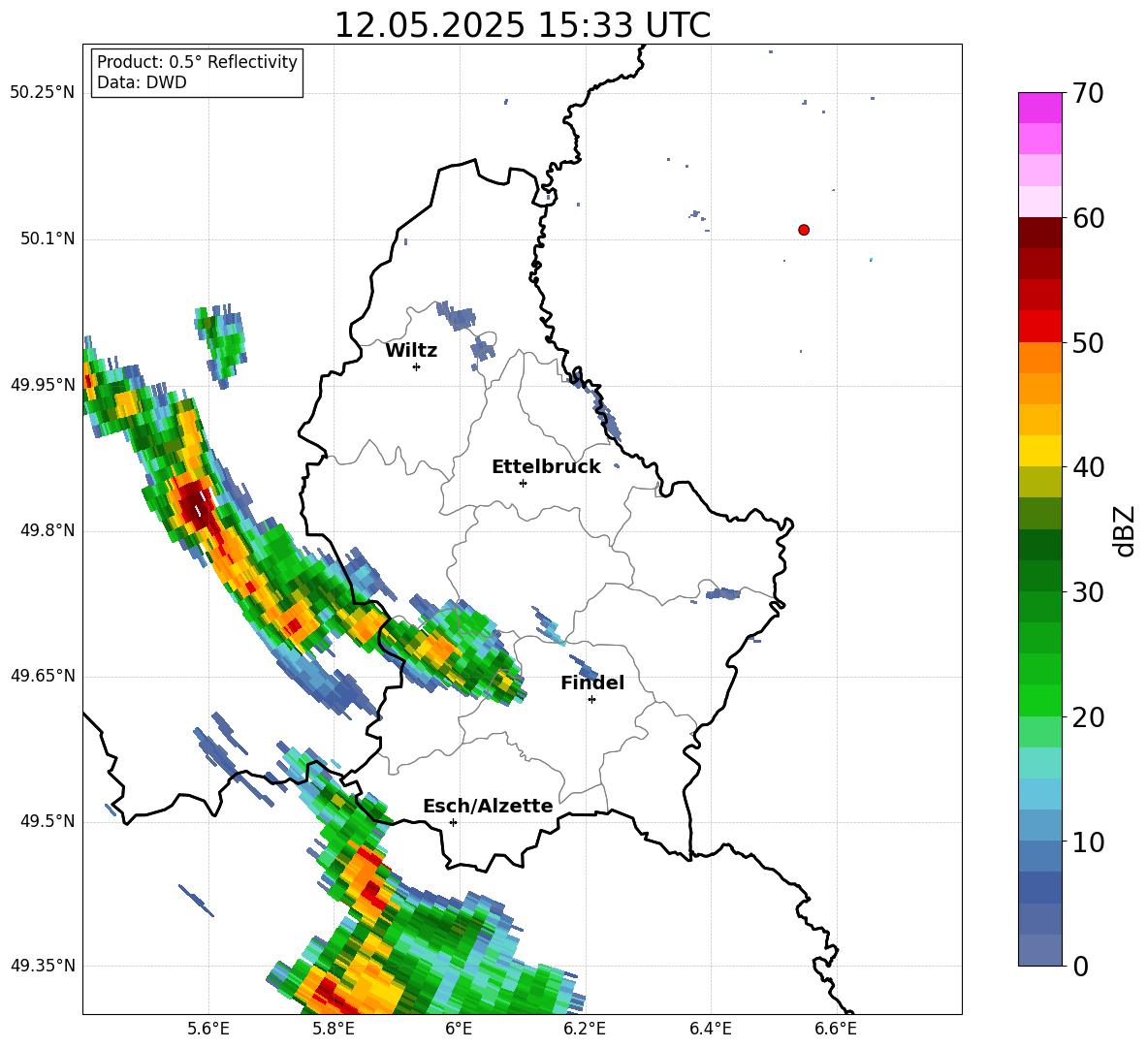Click the Data: DWD text
The height and width of the screenshot is (1048, 1148).
142,82
